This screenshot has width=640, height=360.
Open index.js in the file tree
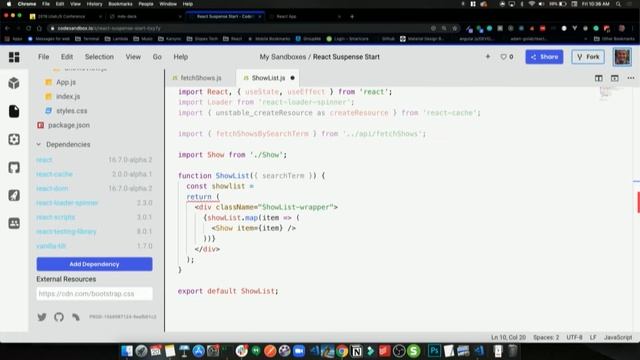(x=68, y=96)
